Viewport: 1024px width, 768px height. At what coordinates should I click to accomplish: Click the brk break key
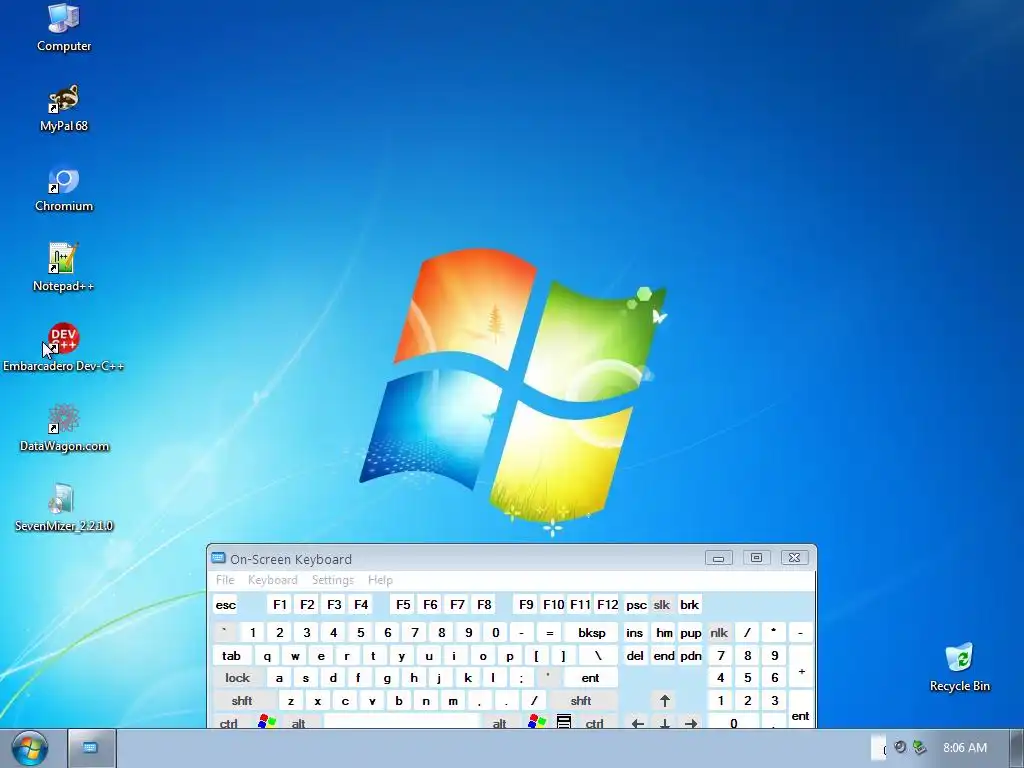pyautogui.click(x=690, y=605)
